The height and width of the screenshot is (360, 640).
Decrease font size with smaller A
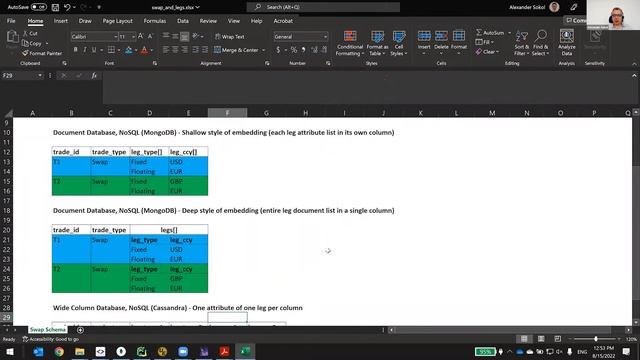click(x=150, y=36)
